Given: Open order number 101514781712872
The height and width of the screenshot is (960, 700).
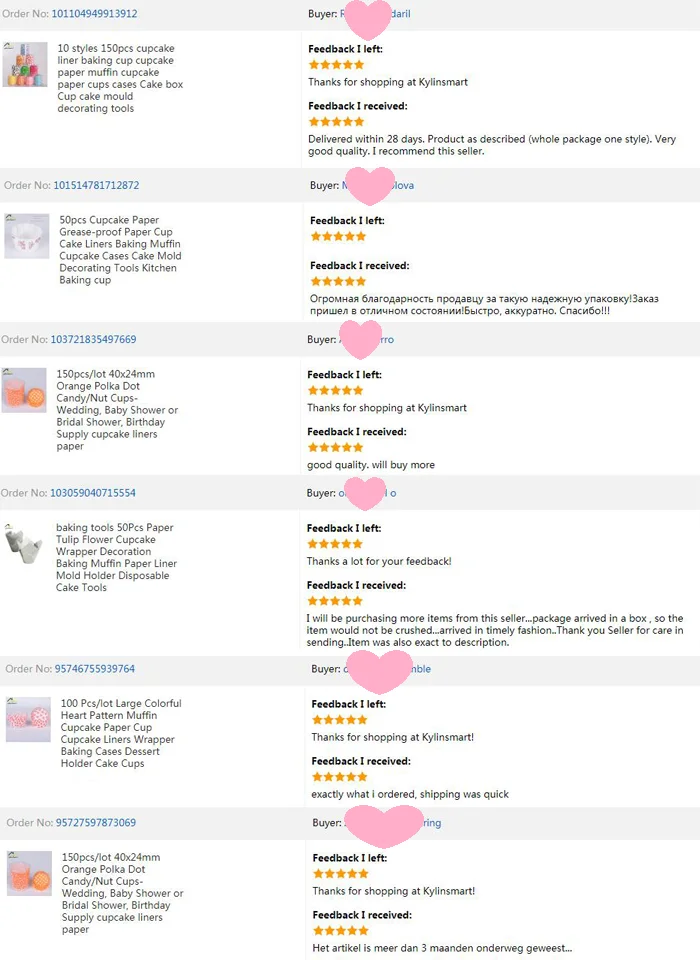Looking at the screenshot, I should click(x=96, y=185).
